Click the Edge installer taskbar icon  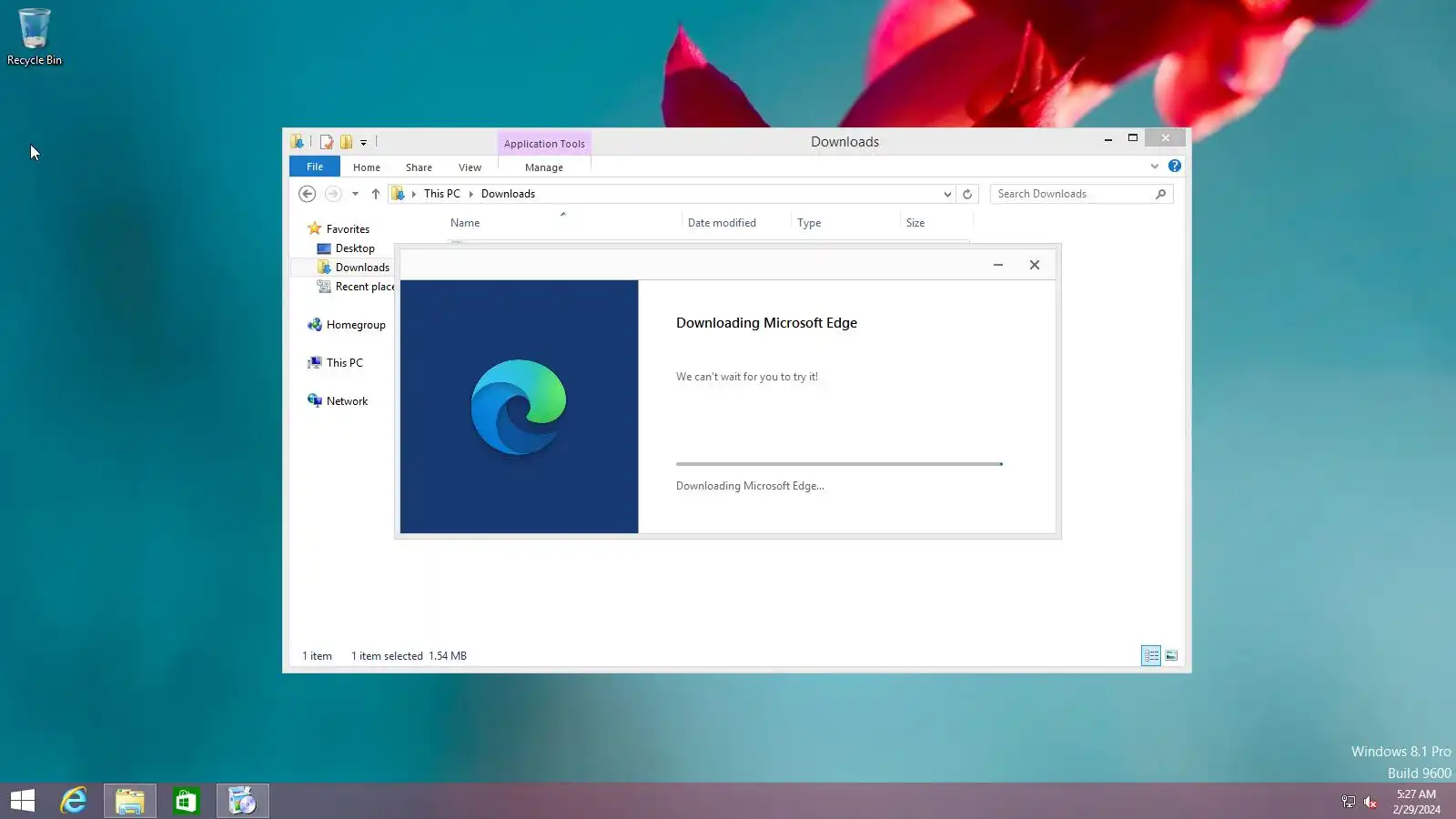pyautogui.click(x=243, y=801)
